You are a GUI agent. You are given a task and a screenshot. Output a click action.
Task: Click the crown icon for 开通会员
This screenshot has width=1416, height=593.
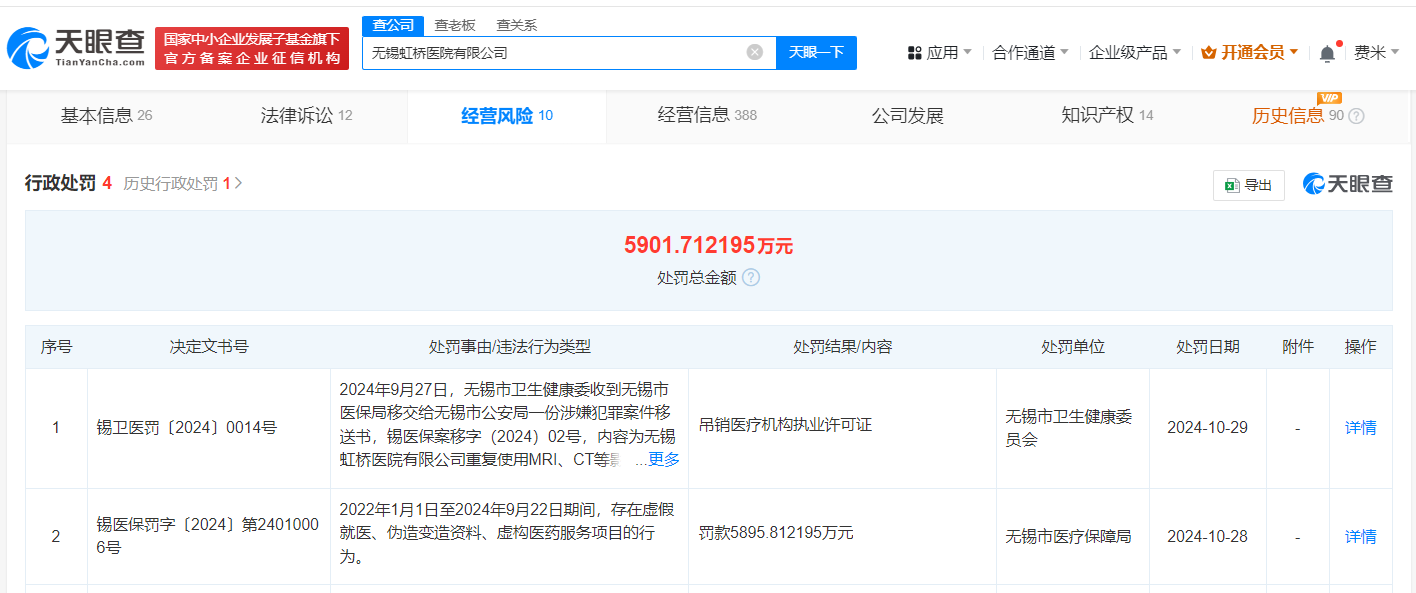(1208, 53)
